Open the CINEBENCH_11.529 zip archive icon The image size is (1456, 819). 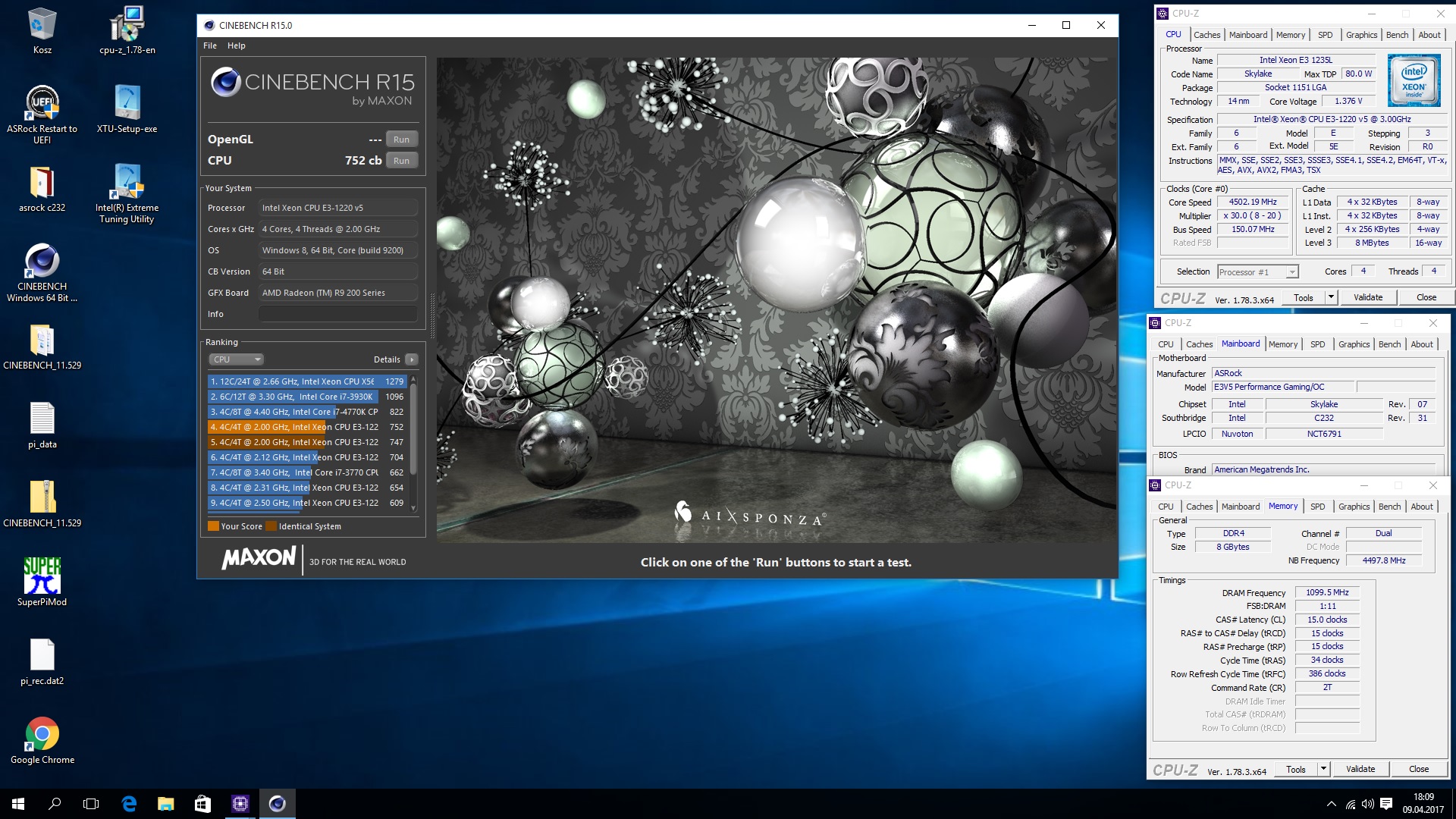pos(42,505)
